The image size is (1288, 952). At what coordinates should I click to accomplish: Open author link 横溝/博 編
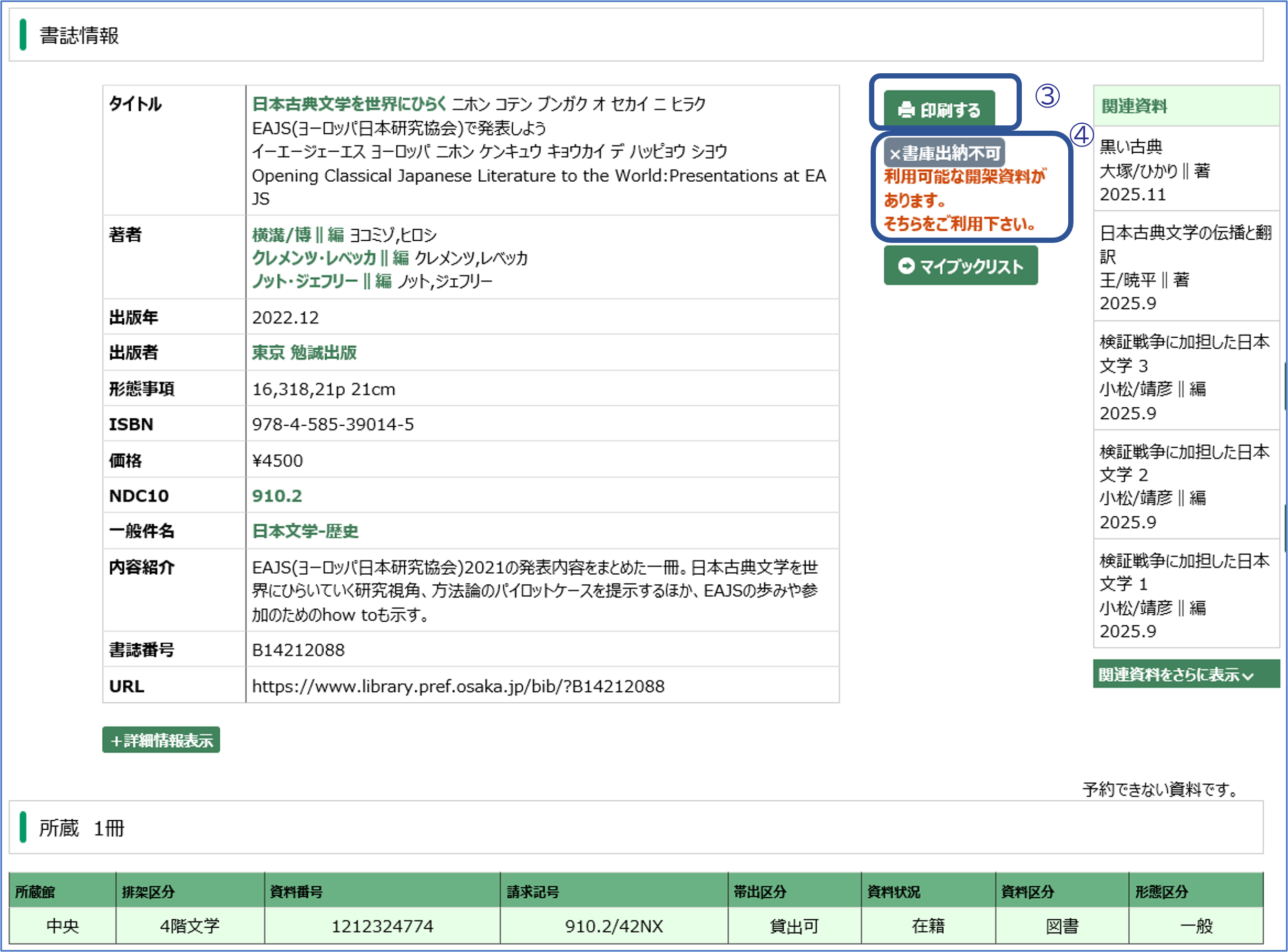point(297,234)
